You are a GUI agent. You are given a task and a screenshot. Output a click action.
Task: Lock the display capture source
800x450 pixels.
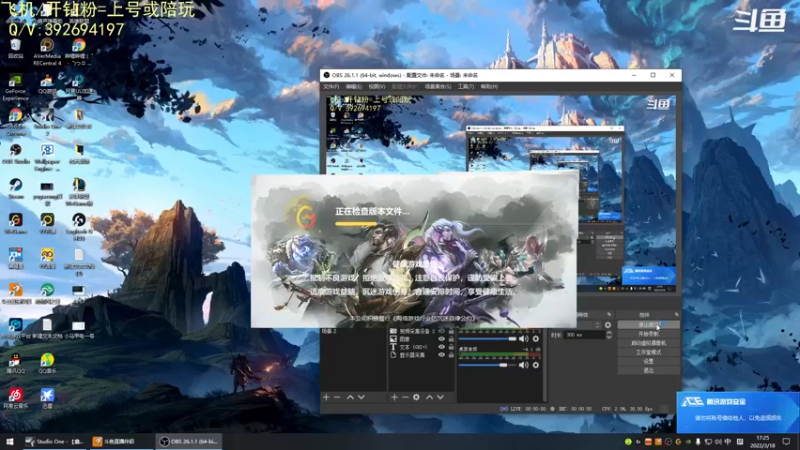pyautogui.click(x=451, y=355)
